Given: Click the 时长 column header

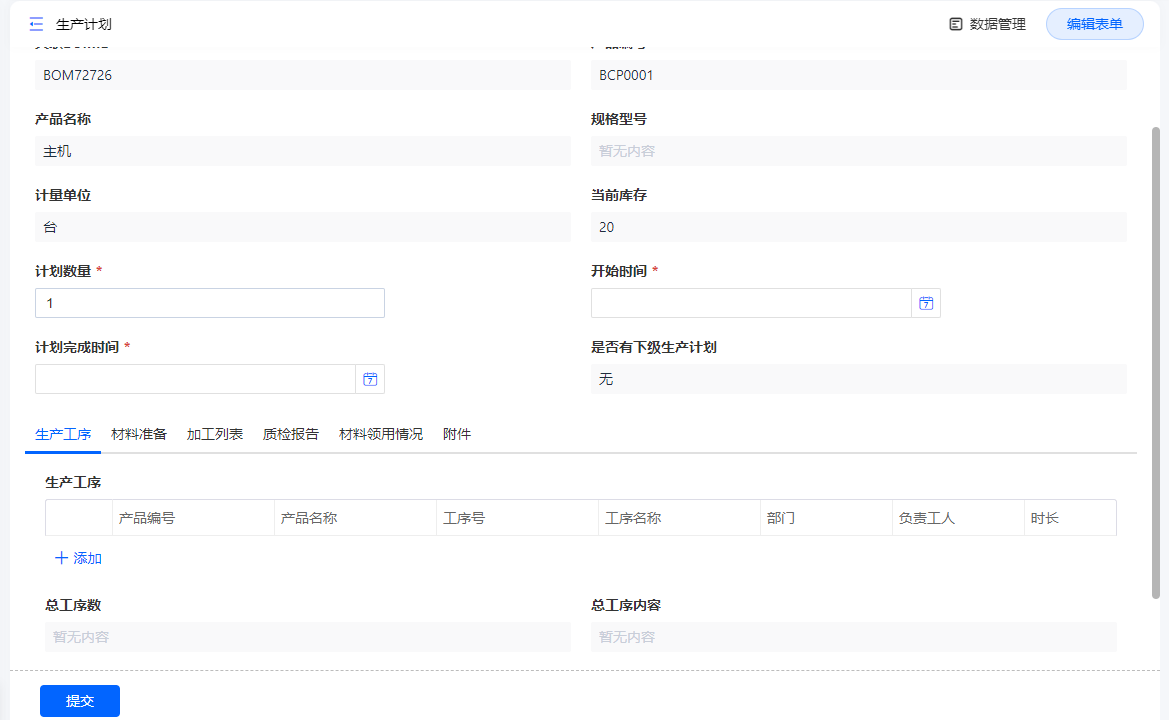Looking at the screenshot, I should (x=1070, y=518).
